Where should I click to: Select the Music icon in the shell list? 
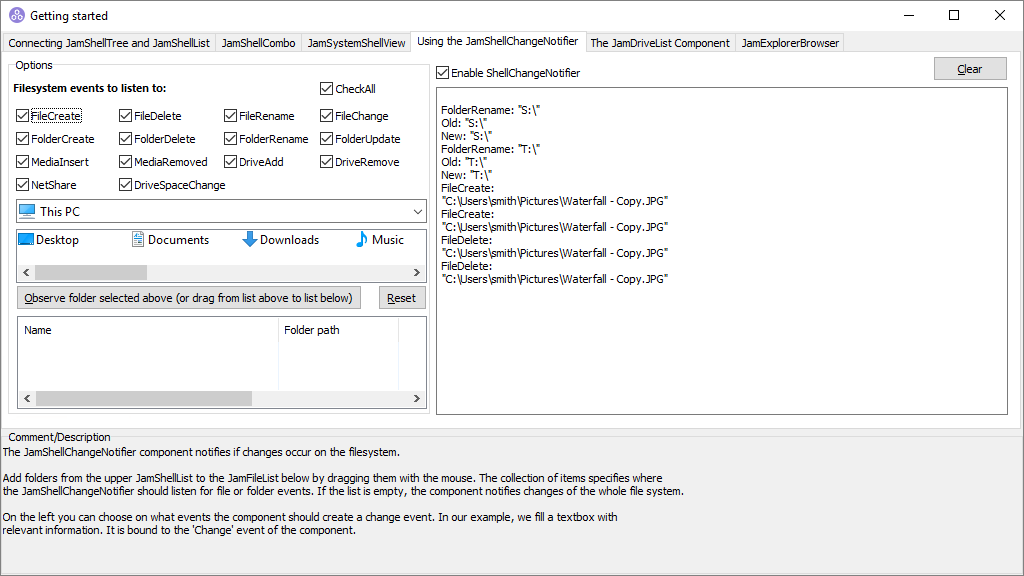(x=363, y=240)
